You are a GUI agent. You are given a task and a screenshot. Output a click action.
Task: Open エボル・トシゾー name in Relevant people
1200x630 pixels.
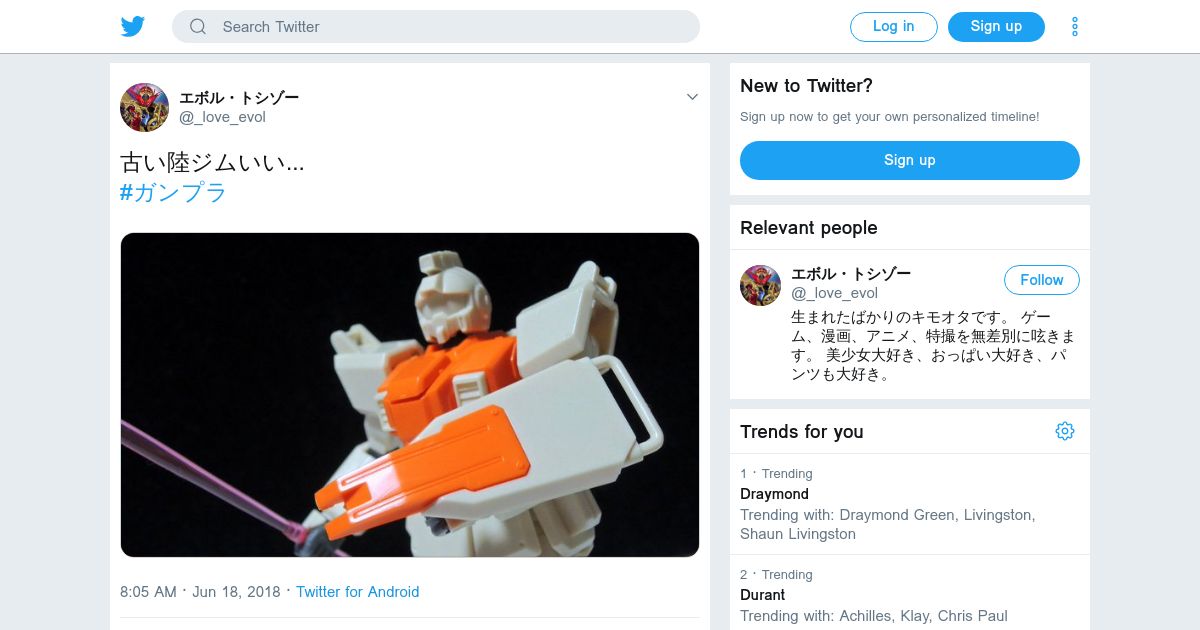tap(851, 274)
